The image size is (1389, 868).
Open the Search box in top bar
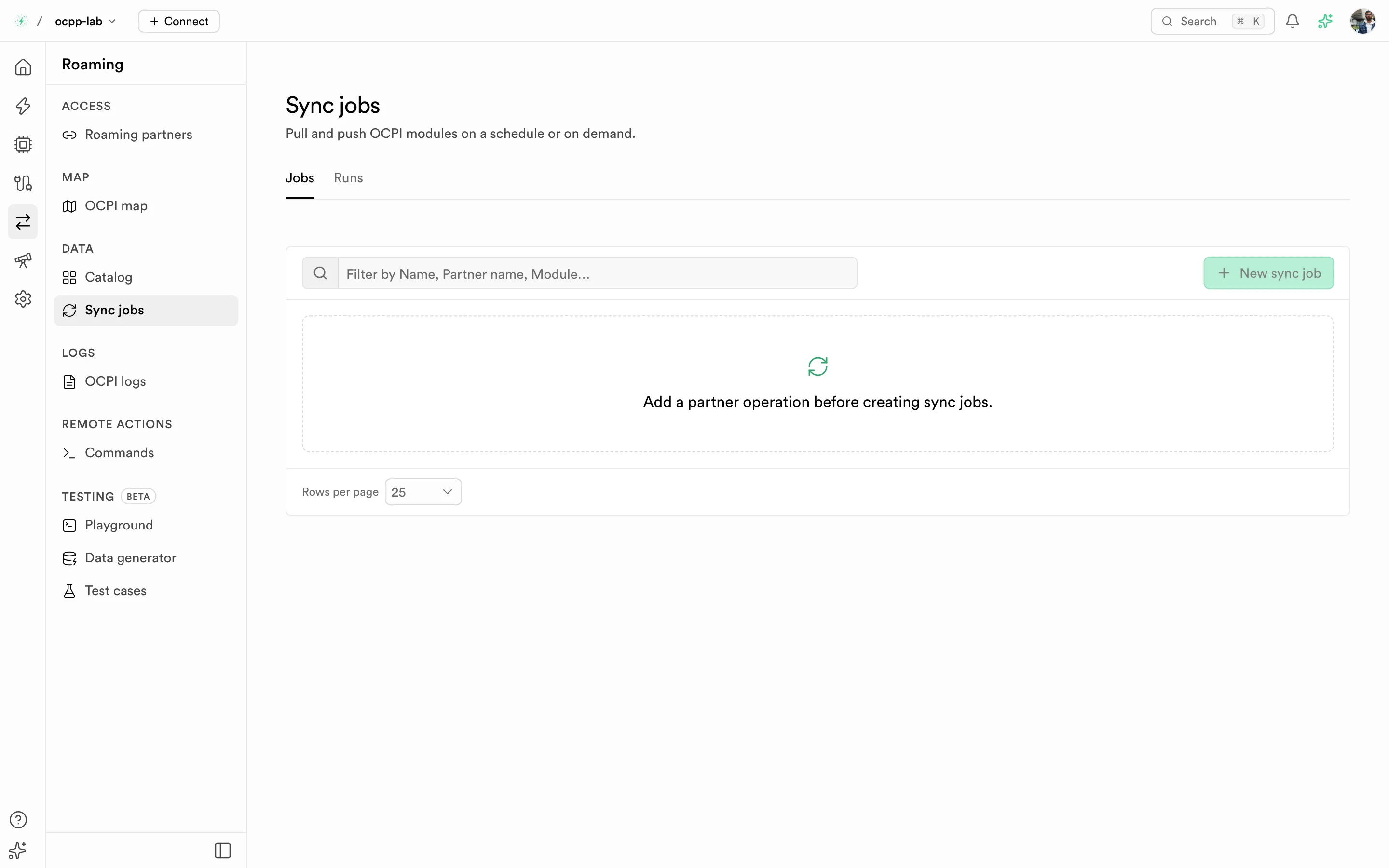pyautogui.click(x=1212, y=21)
